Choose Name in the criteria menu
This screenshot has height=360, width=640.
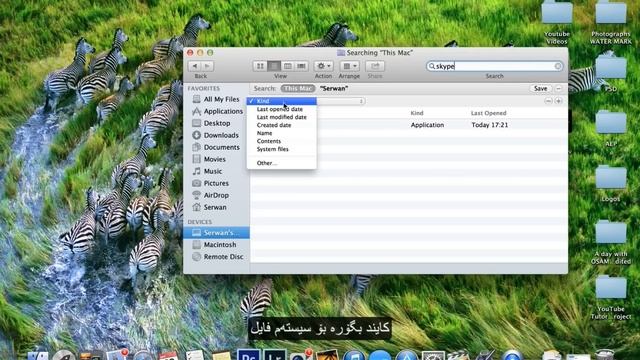[282, 133]
